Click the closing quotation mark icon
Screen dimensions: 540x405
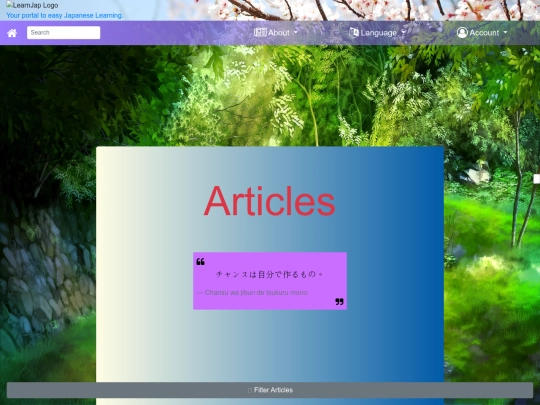click(339, 302)
